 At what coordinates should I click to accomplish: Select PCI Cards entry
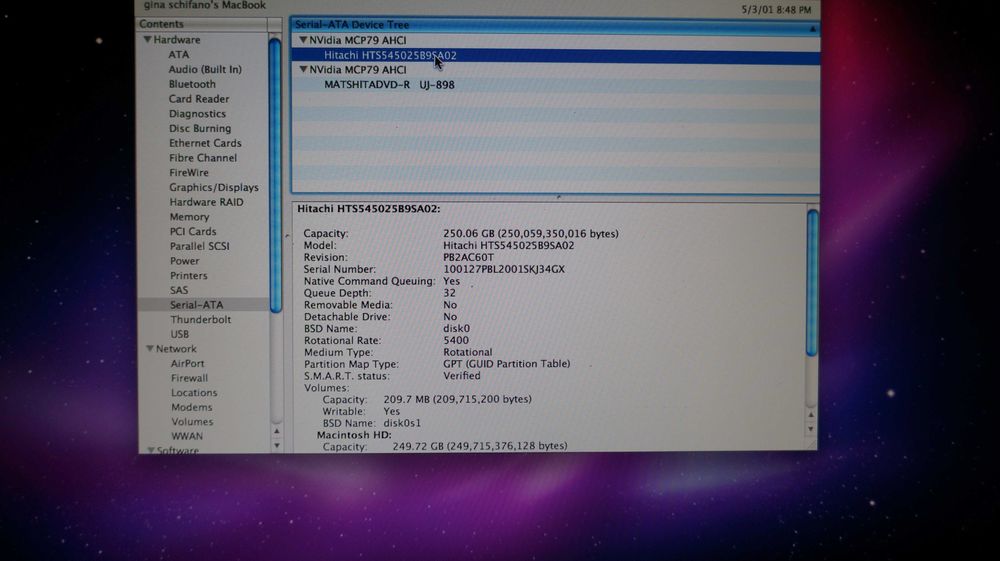tap(193, 231)
